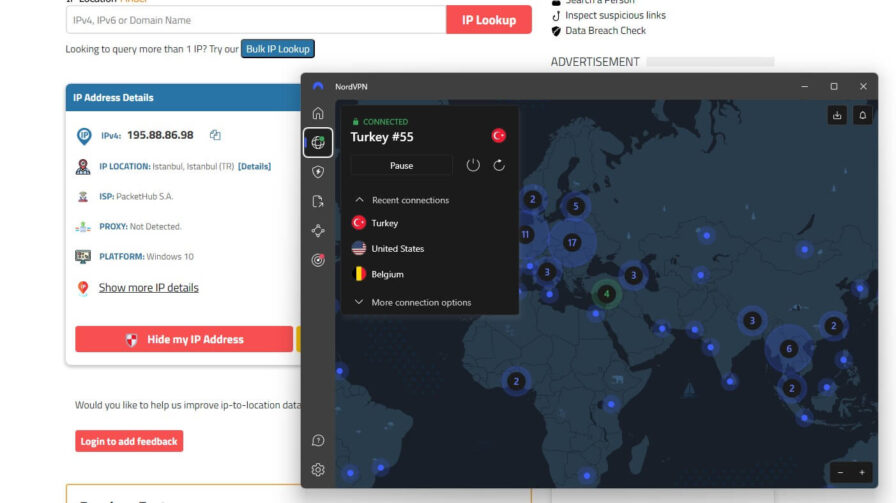Open Data Breach Check link
896x503 pixels.
coord(606,31)
